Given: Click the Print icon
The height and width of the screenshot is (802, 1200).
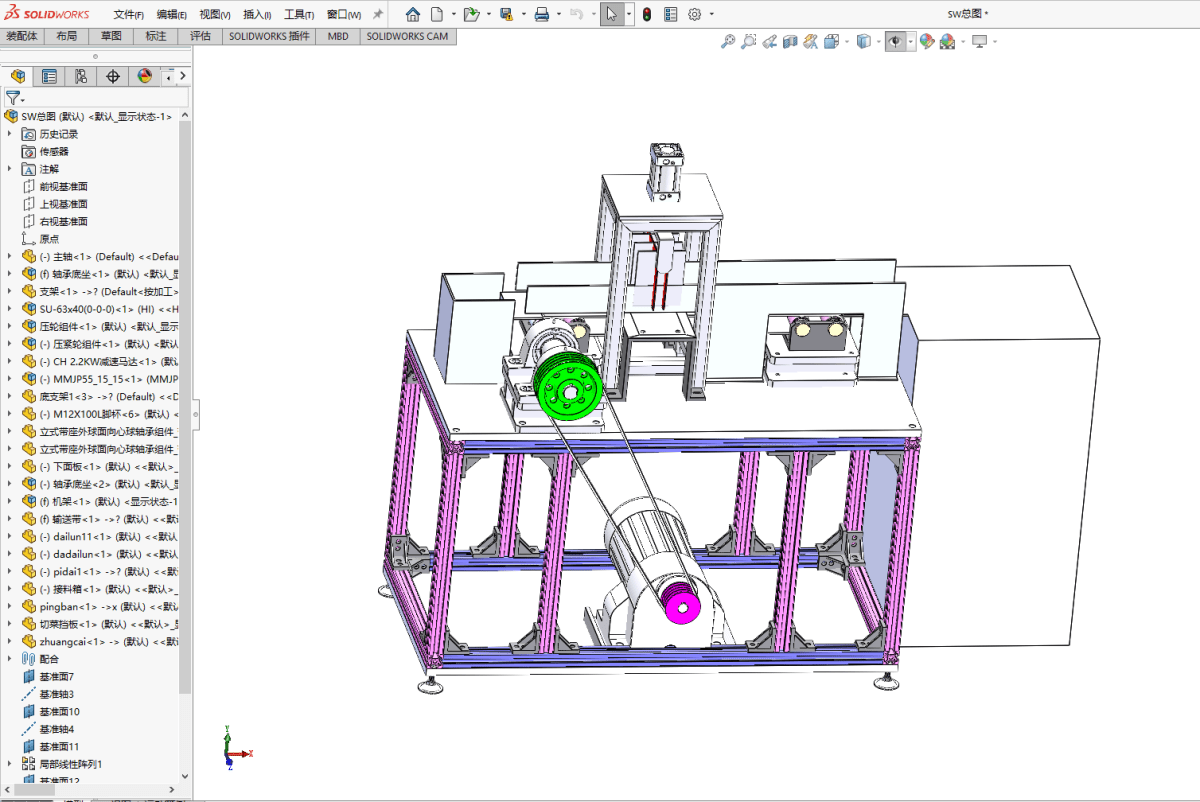Looking at the screenshot, I should [541, 14].
